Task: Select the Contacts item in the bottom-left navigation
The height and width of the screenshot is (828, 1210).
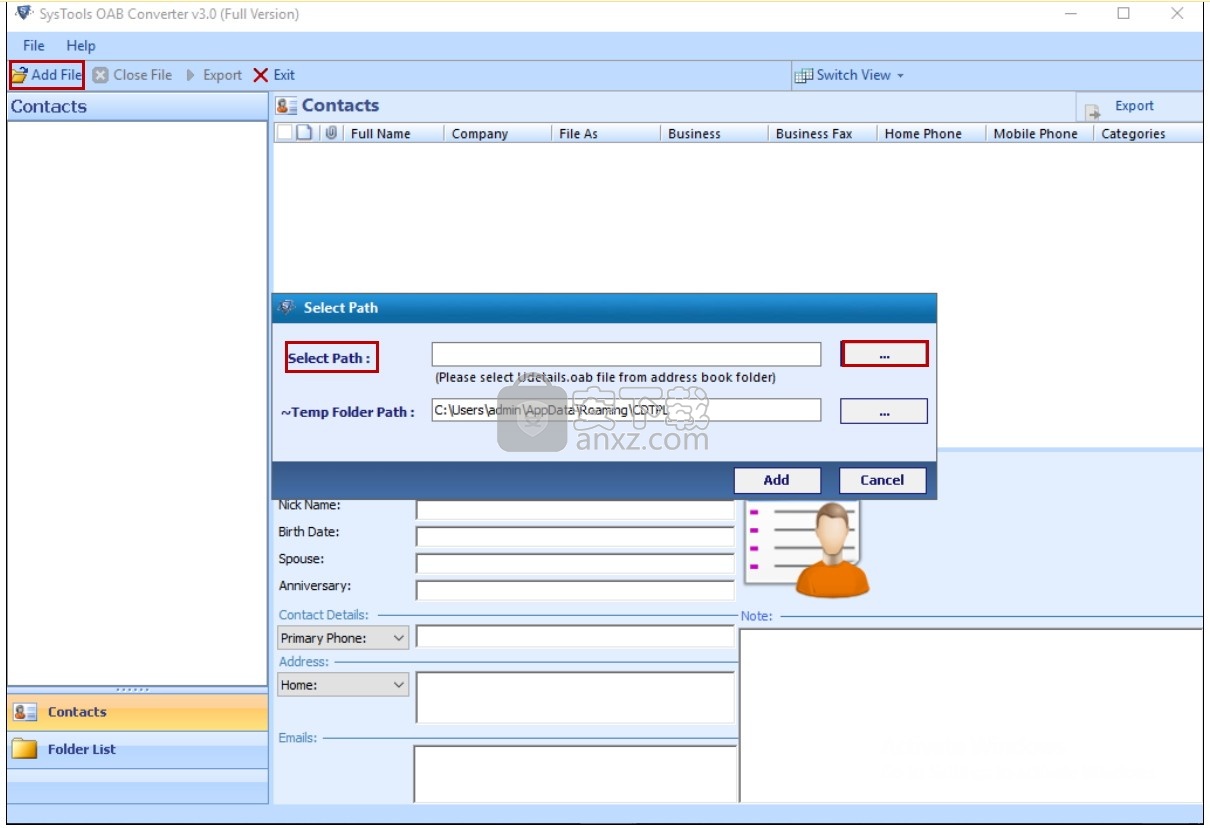Action: point(137,712)
